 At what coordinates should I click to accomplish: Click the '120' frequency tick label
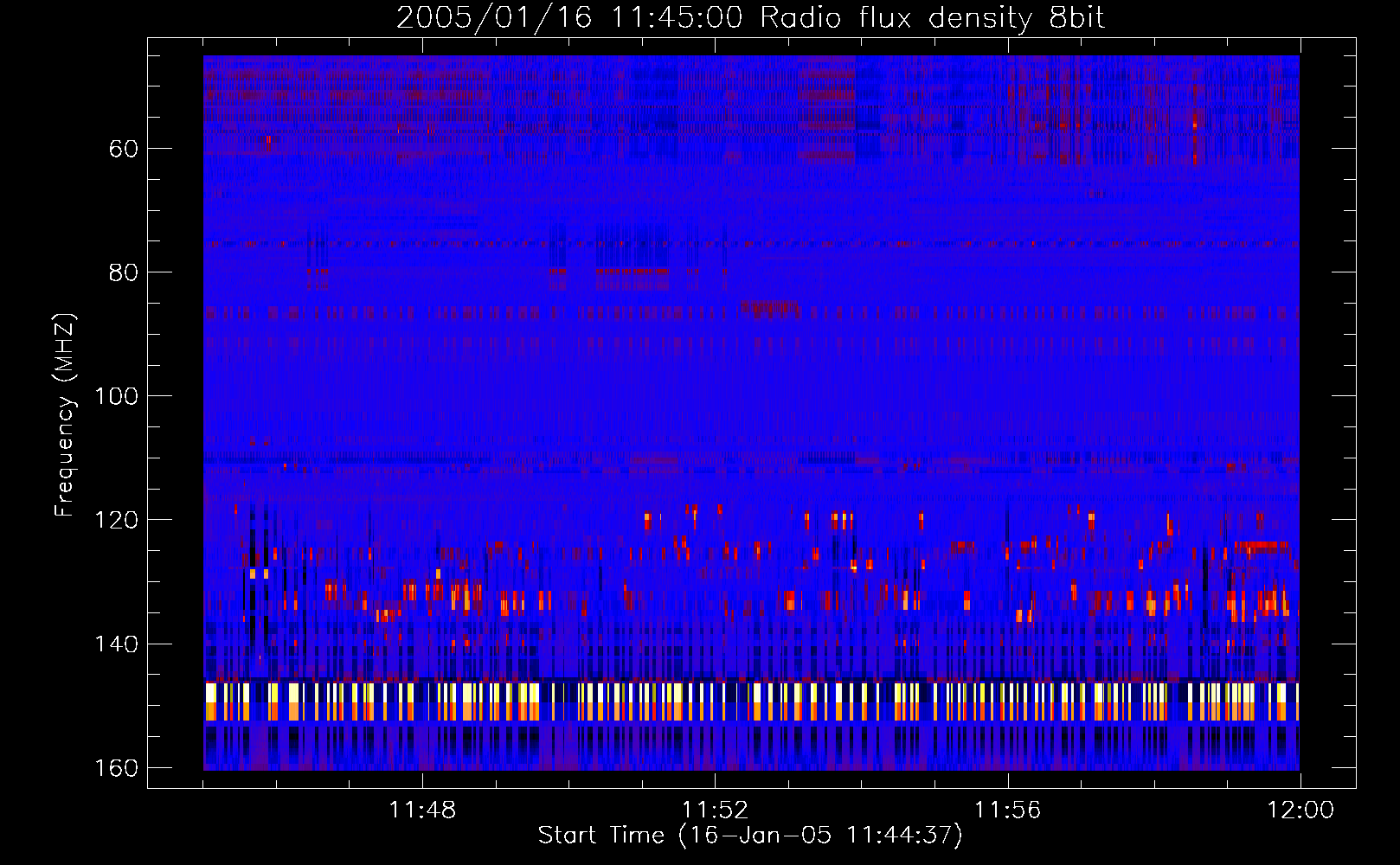116,520
